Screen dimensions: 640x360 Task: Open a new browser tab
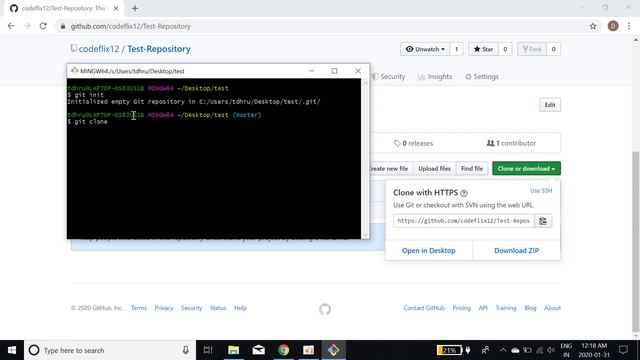(x=135, y=8)
